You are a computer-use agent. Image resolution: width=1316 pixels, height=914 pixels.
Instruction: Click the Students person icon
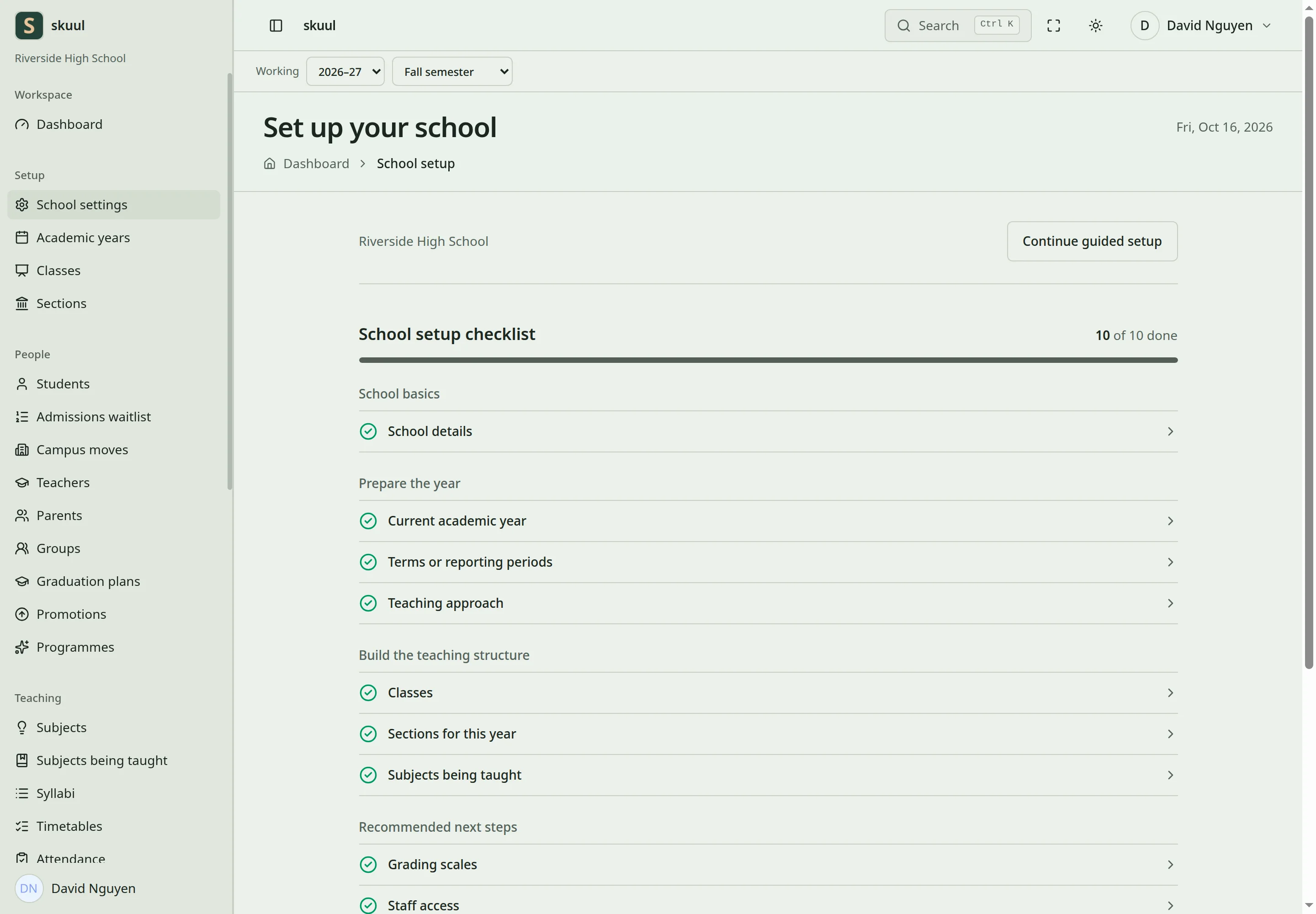pos(22,384)
